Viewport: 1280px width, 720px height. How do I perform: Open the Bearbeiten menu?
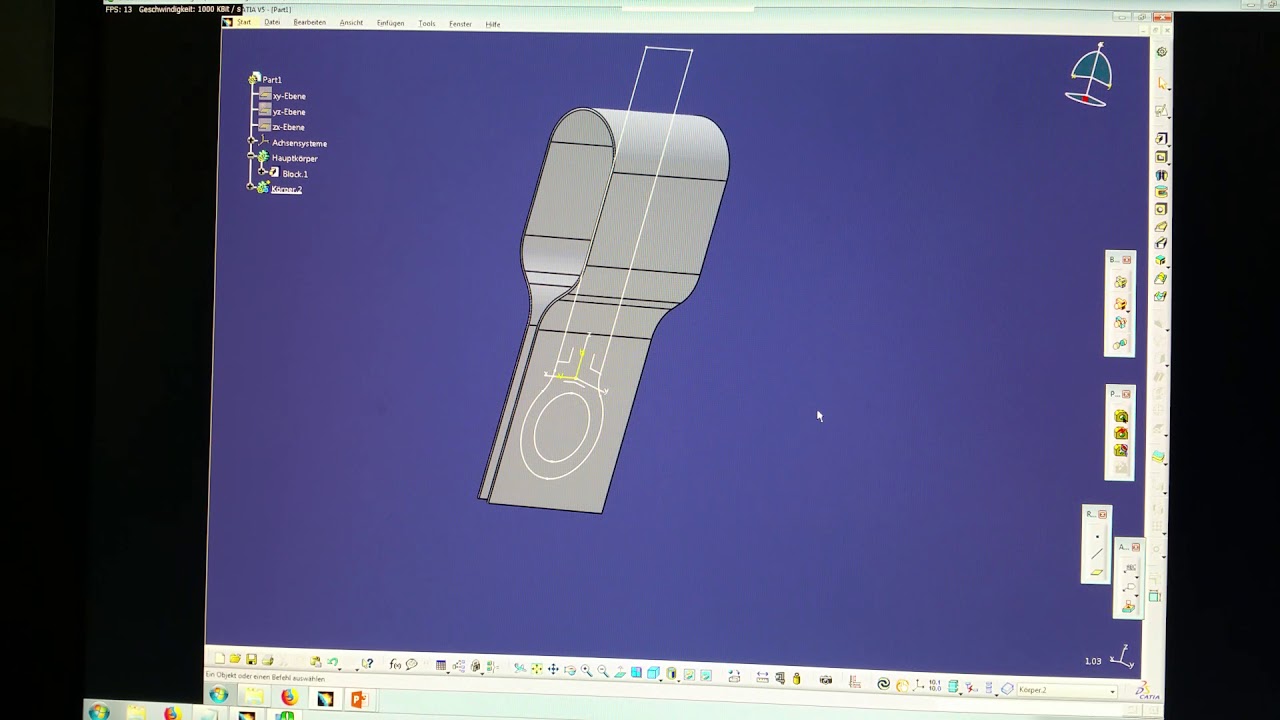tap(309, 22)
